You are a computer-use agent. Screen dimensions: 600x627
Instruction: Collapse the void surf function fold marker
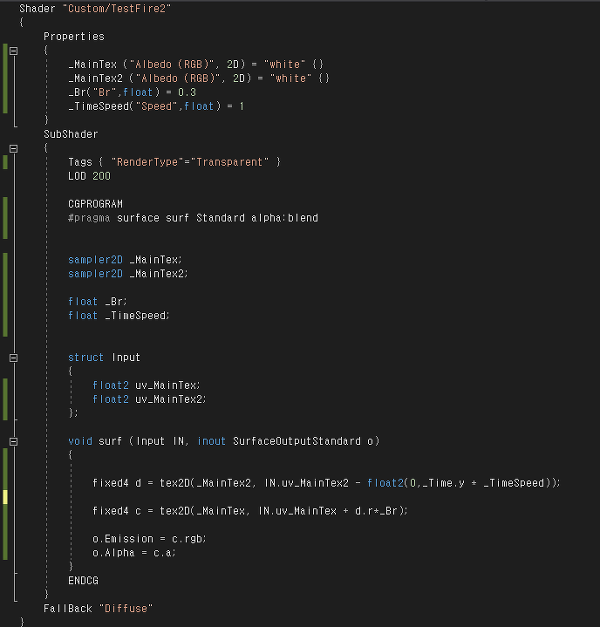[13, 441]
